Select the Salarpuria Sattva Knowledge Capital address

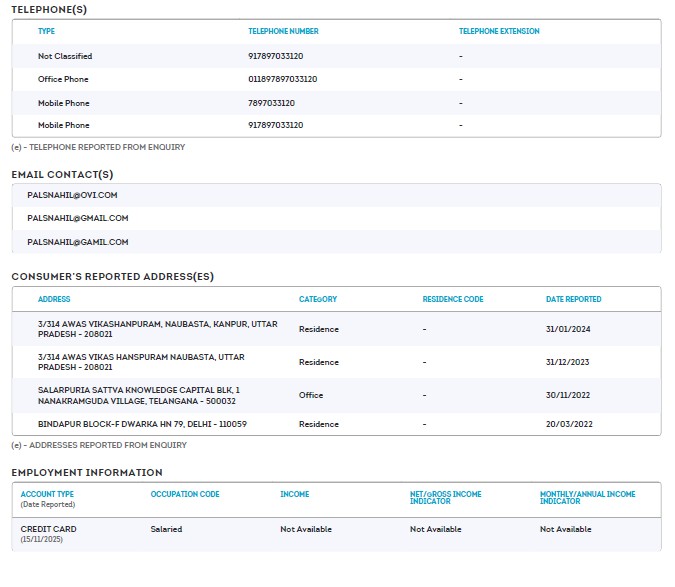(x=138, y=395)
